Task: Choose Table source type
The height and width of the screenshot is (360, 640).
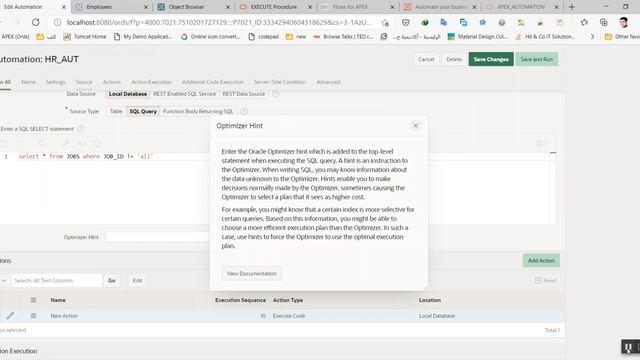Action: click(116, 111)
